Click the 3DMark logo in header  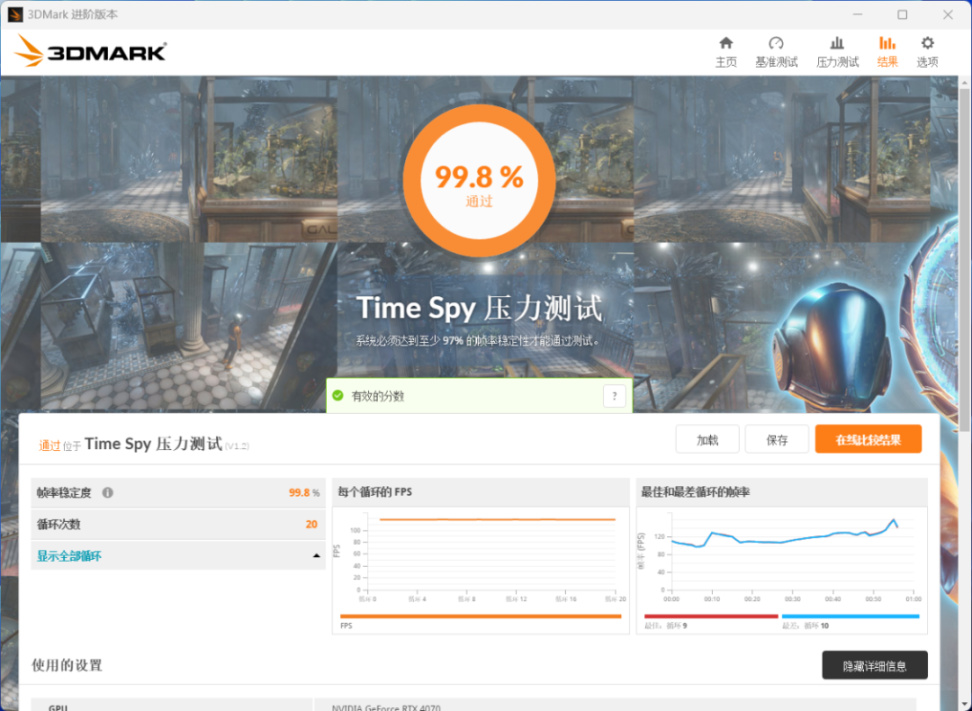point(91,51)
